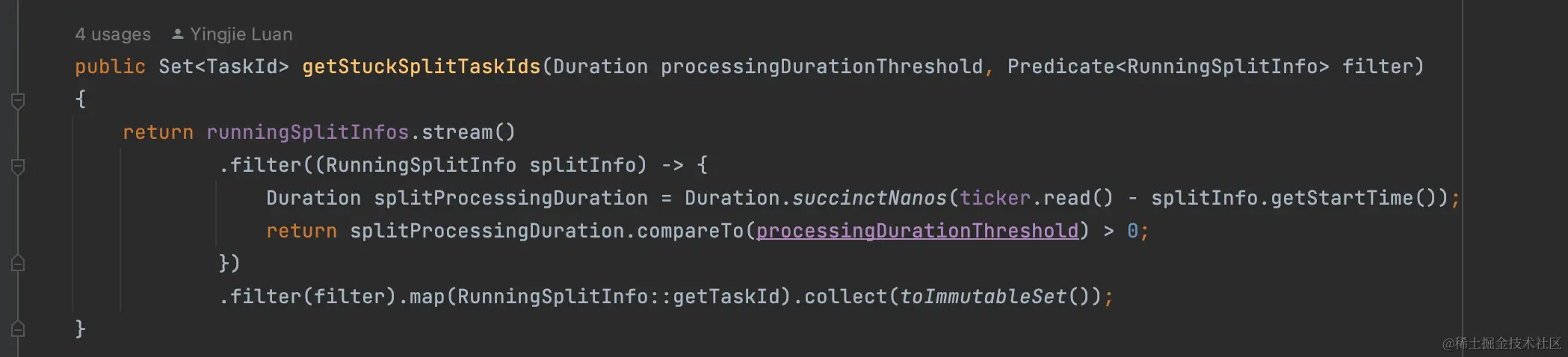Click the succinctNanos static method call

(x=869, y=198)
